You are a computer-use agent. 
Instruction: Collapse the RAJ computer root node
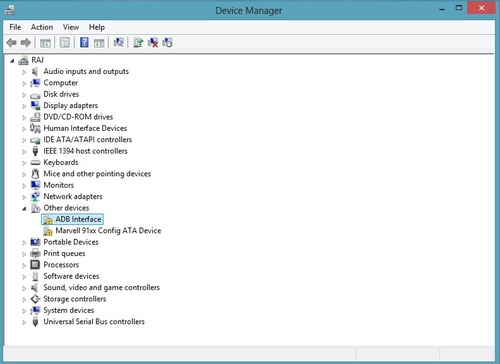coord(12,61)
